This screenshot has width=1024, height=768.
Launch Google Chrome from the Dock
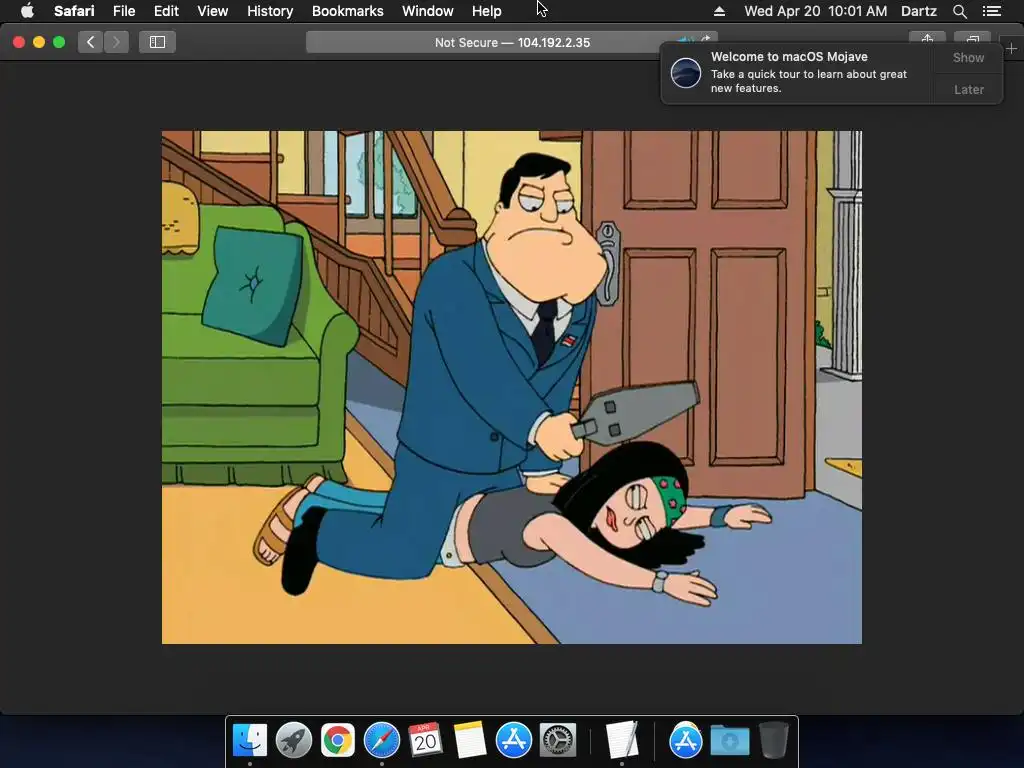(x=337, y=741)
